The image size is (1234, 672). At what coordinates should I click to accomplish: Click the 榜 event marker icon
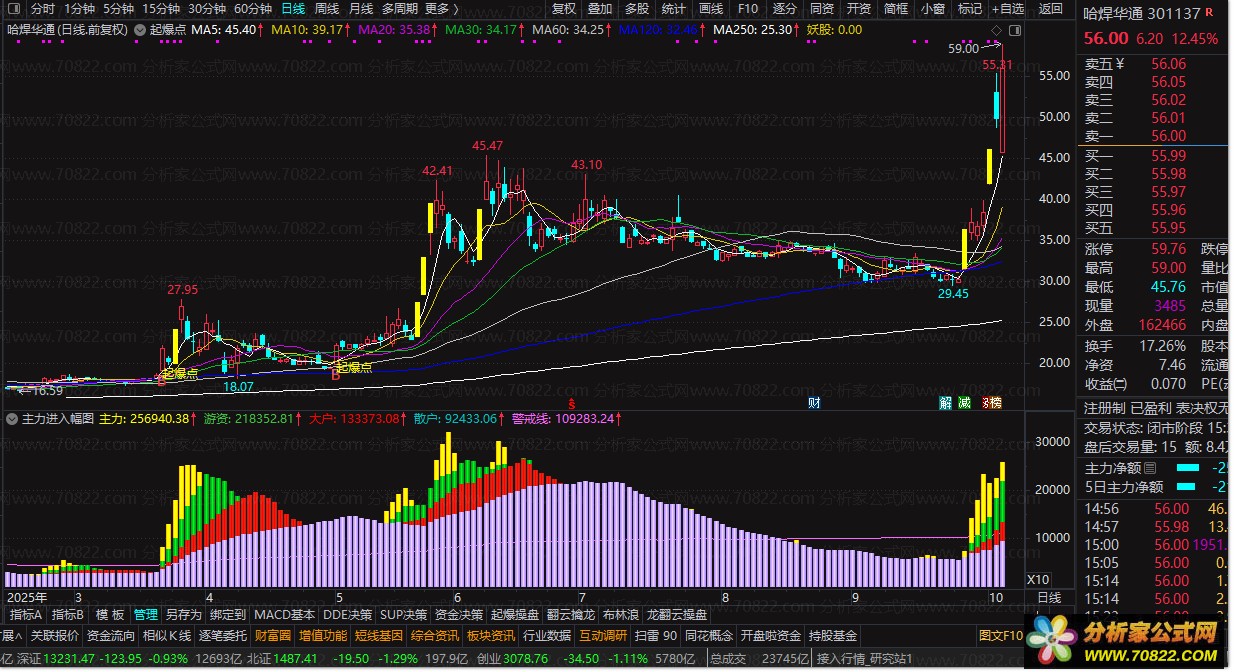coord(992,403)
